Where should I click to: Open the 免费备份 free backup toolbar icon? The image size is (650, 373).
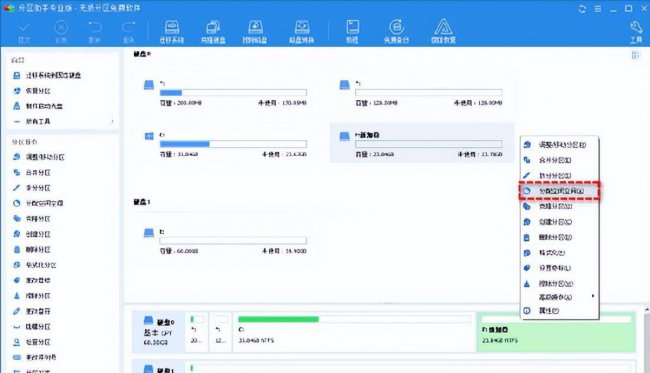click(x=396, y=32)
